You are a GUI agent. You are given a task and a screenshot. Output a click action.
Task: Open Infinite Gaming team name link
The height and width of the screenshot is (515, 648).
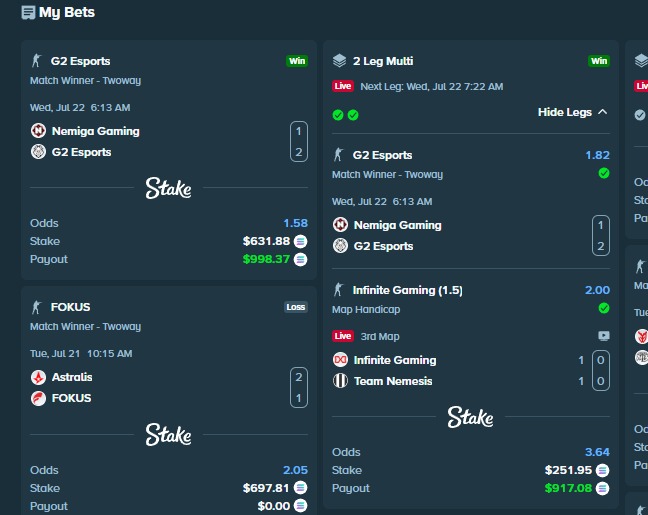pyautogui.click(x=395, y=360)
